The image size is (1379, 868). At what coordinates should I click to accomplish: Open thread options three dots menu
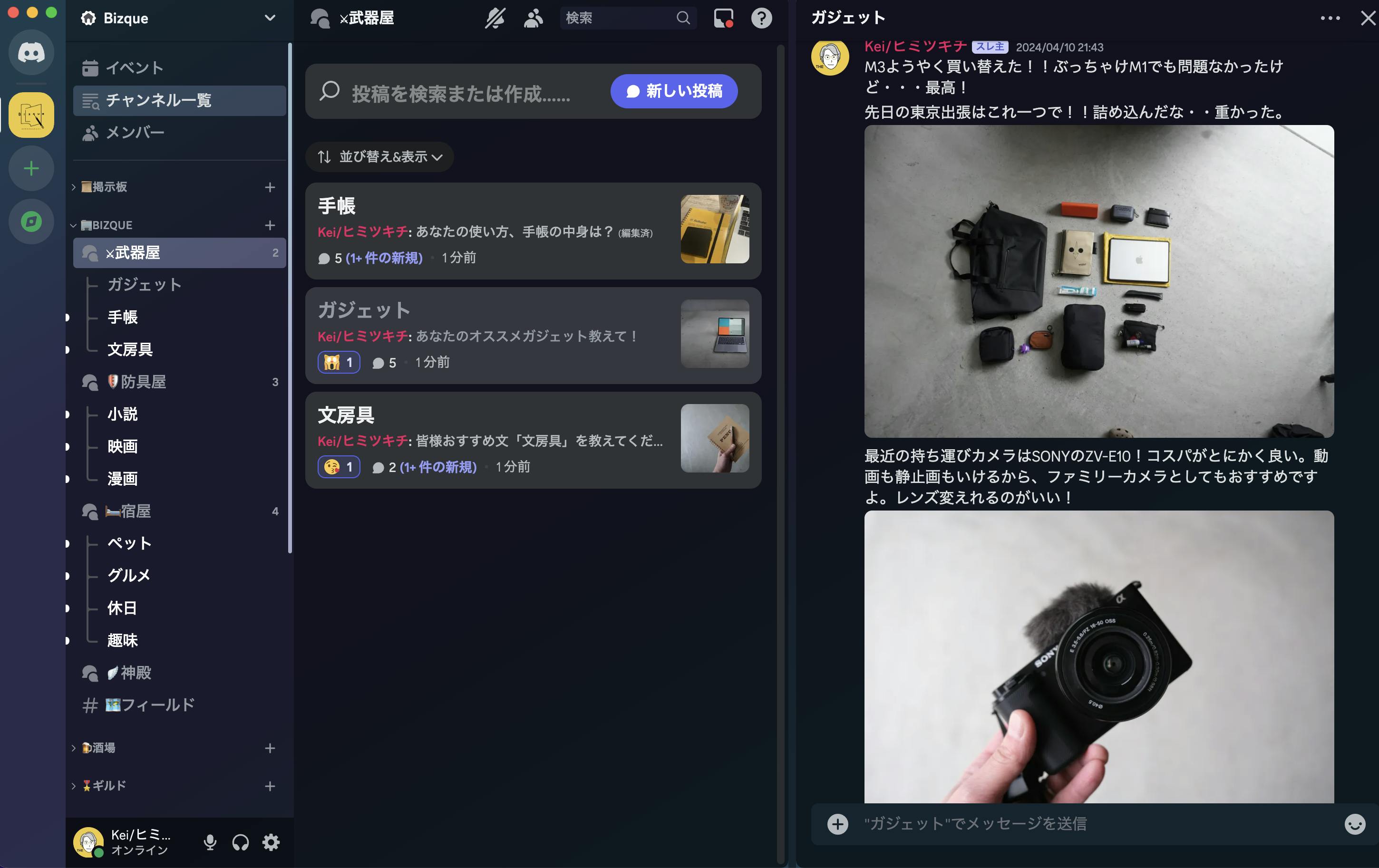coord(1330,19)
